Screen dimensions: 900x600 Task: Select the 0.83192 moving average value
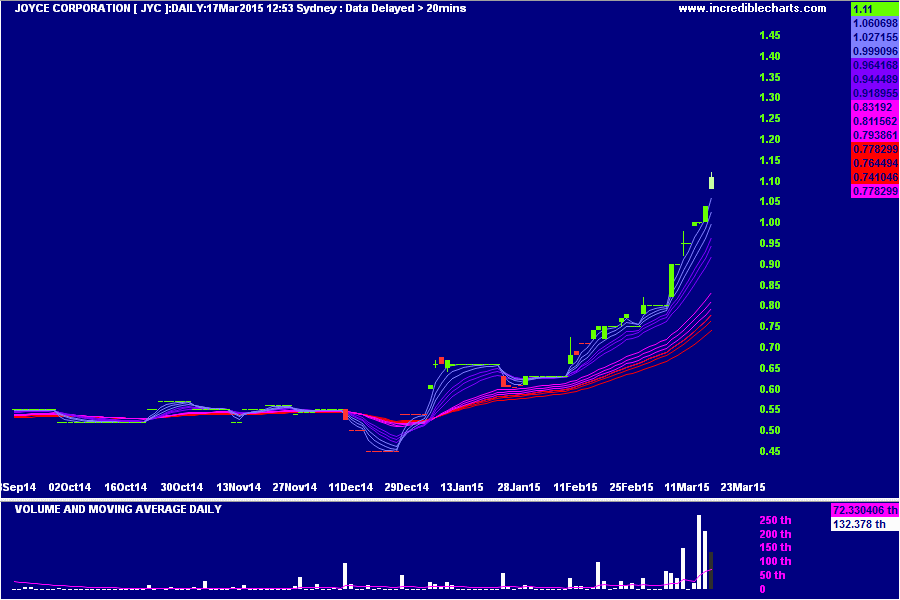(x=875, y=107)
